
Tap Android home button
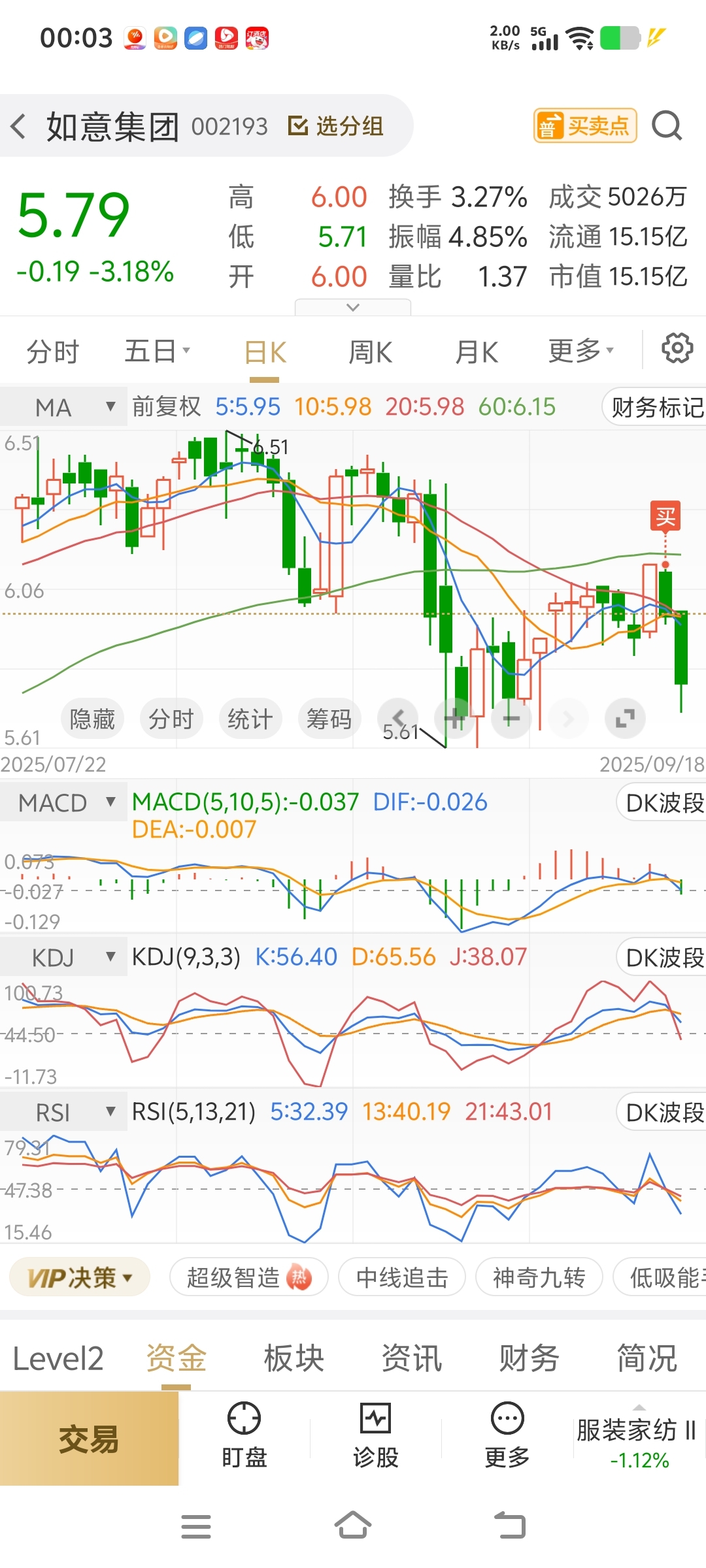pyautogui.click(x=353, y=1525)
